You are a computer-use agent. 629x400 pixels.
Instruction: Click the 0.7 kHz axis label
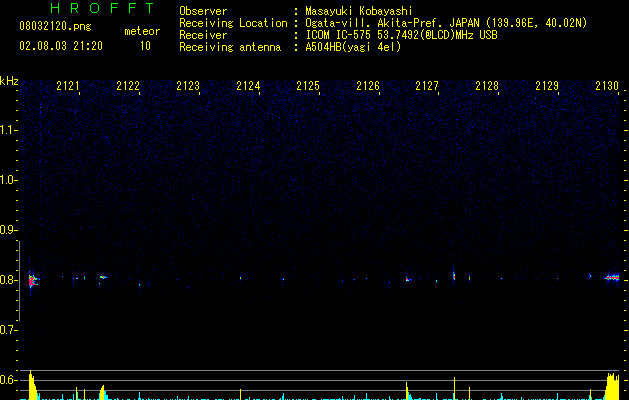point(8,330)
